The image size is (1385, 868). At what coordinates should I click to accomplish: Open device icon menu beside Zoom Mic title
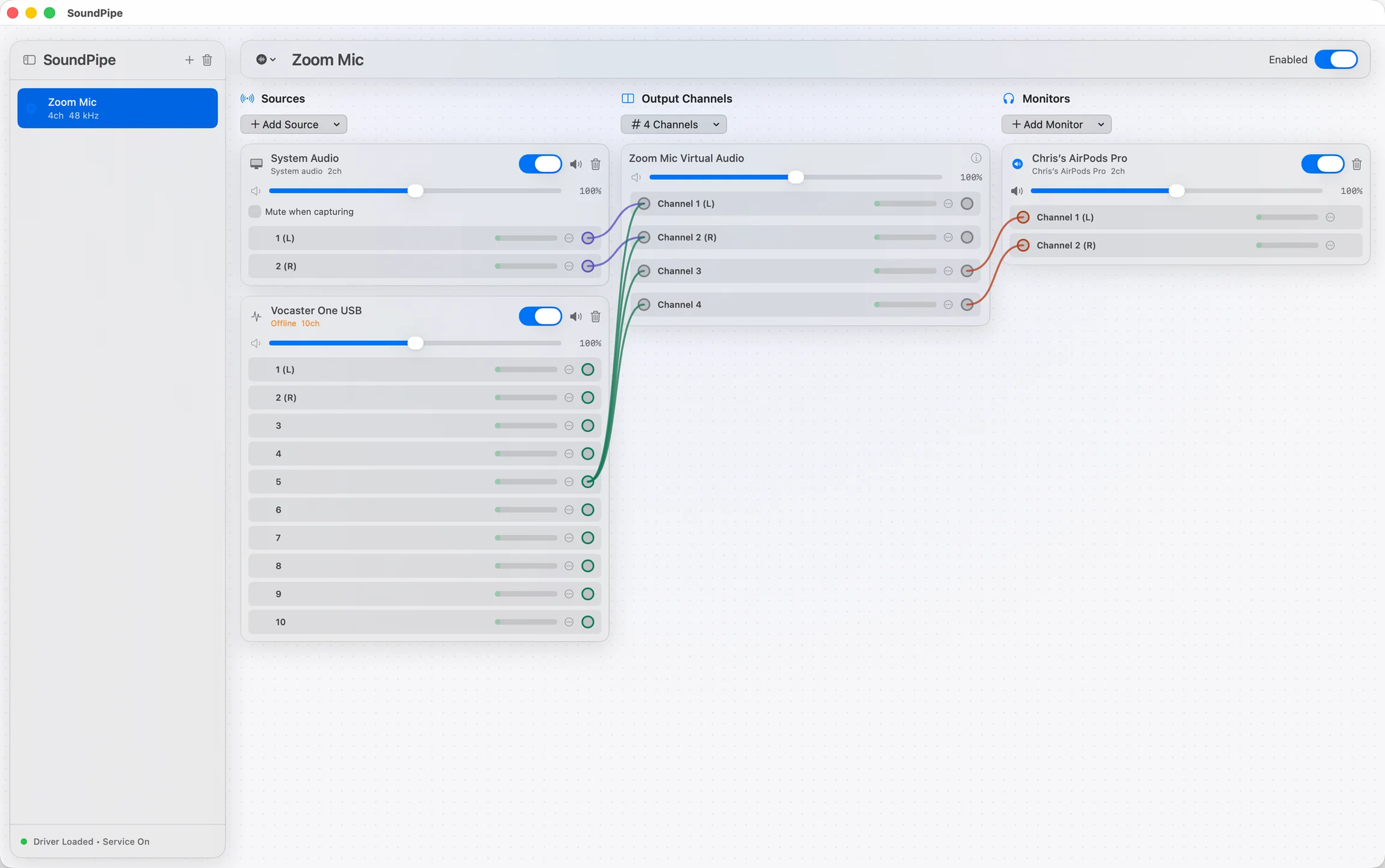(x=266, y=60)
